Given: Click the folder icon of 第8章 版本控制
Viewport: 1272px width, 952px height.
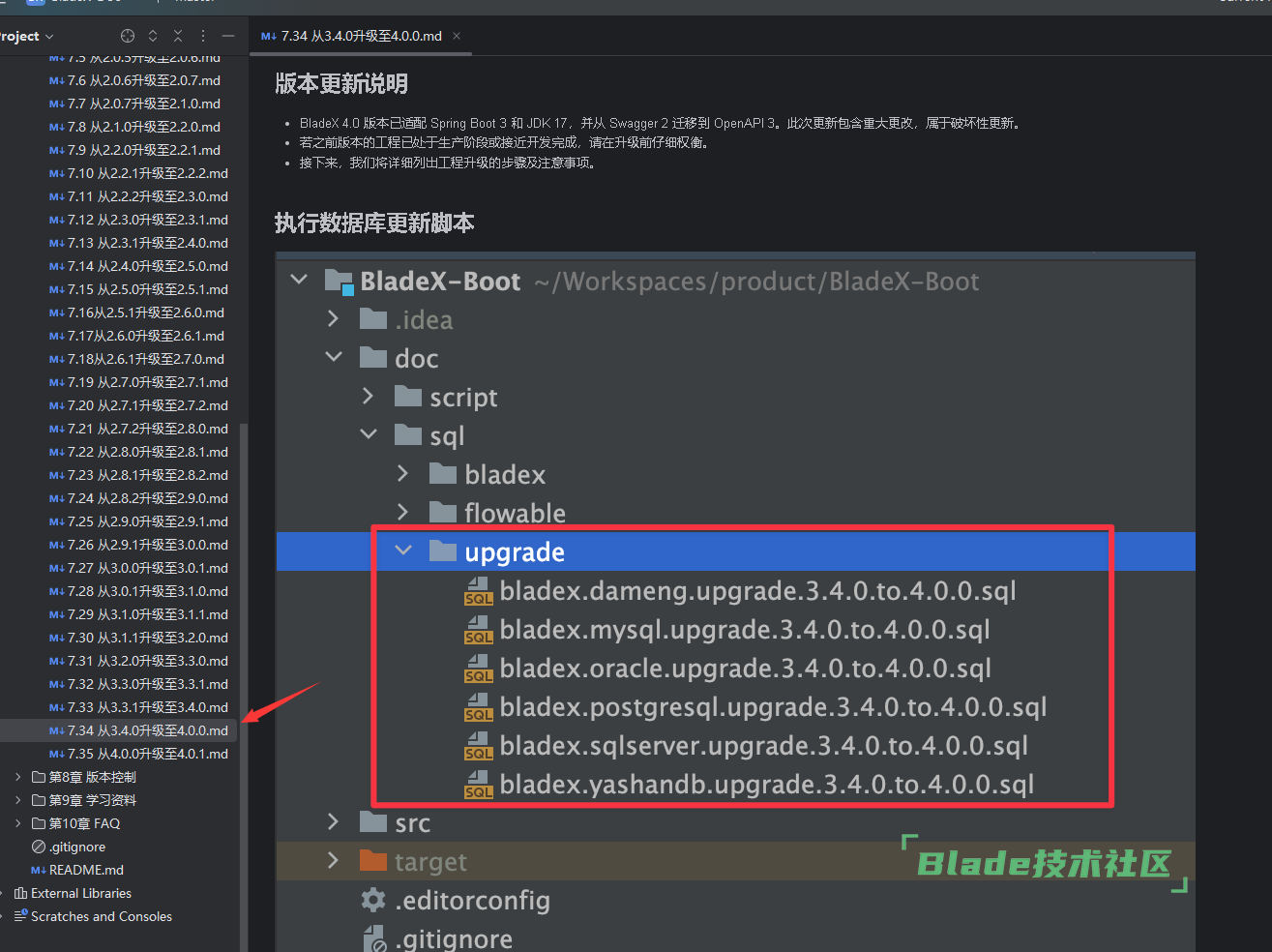Looking at the screenshot, I should (x=39, y=777).
